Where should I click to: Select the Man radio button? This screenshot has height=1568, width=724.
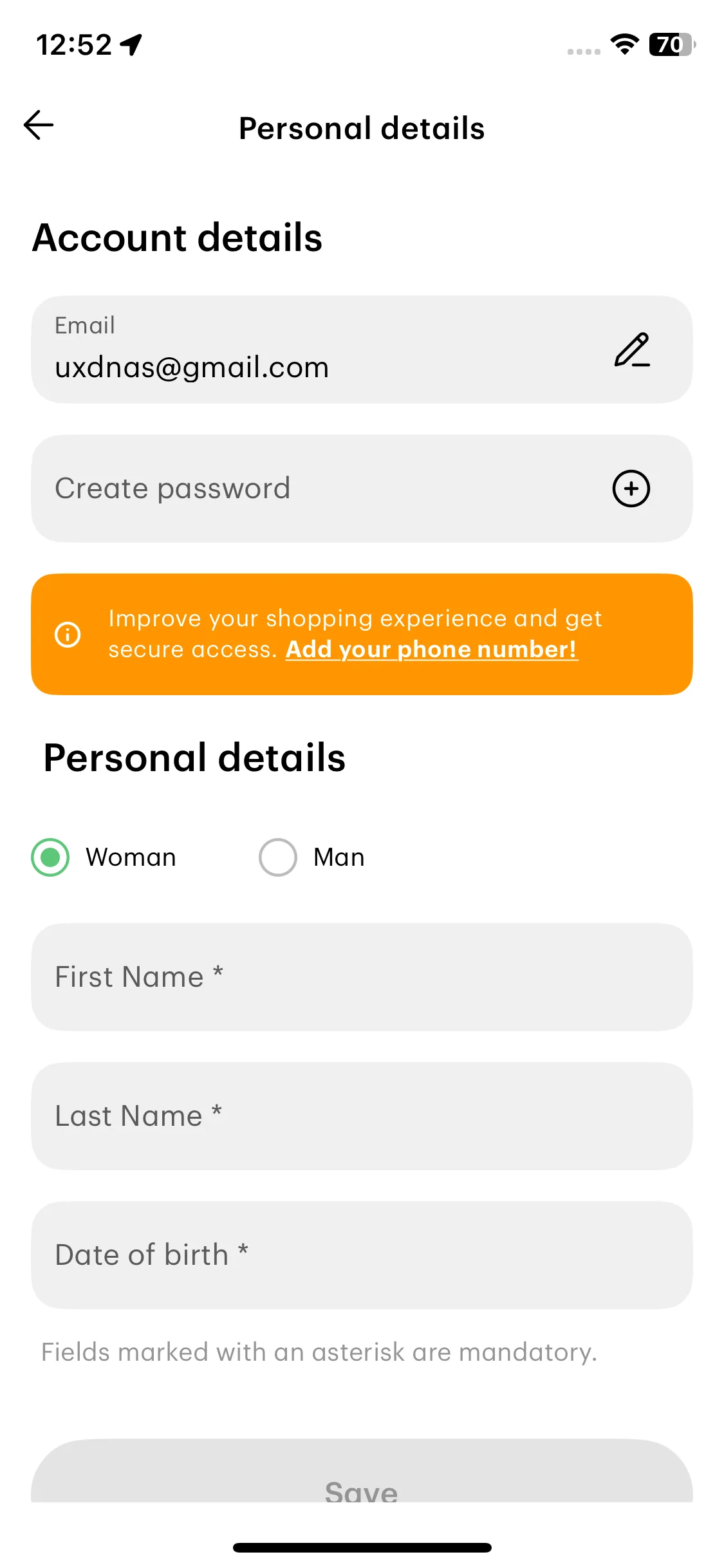(x=277, y=857)
